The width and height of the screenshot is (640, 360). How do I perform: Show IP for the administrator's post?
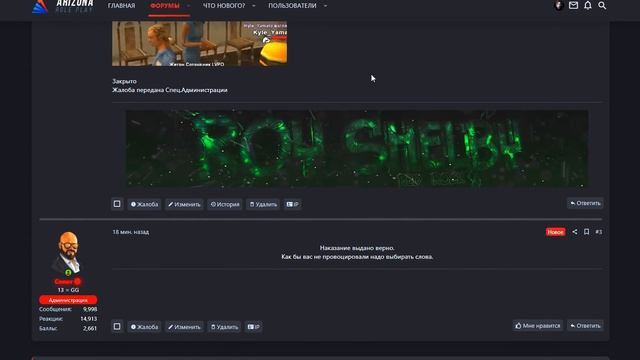coord(253,327)
